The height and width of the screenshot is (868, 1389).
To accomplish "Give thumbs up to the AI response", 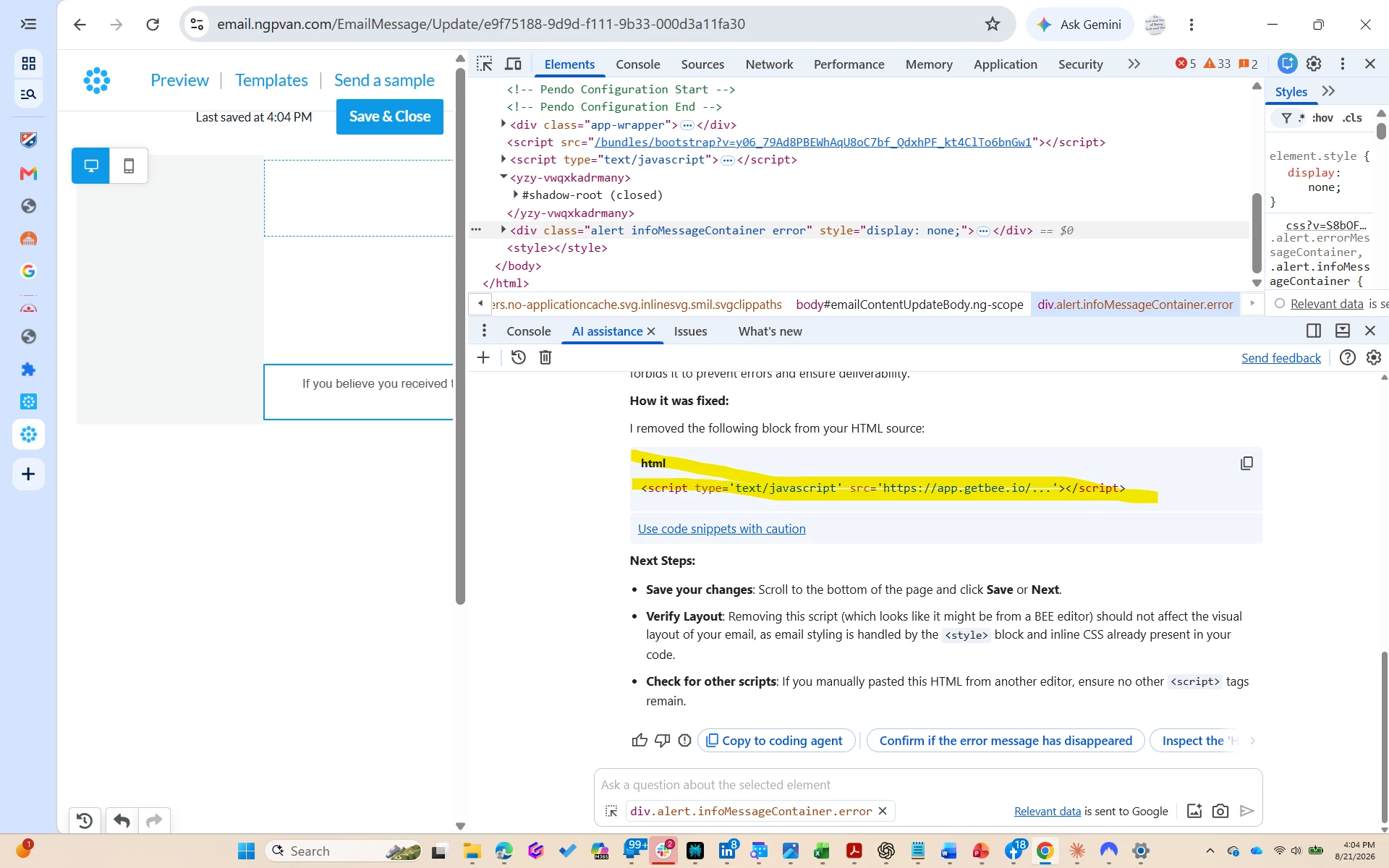I will pos(640,740).
